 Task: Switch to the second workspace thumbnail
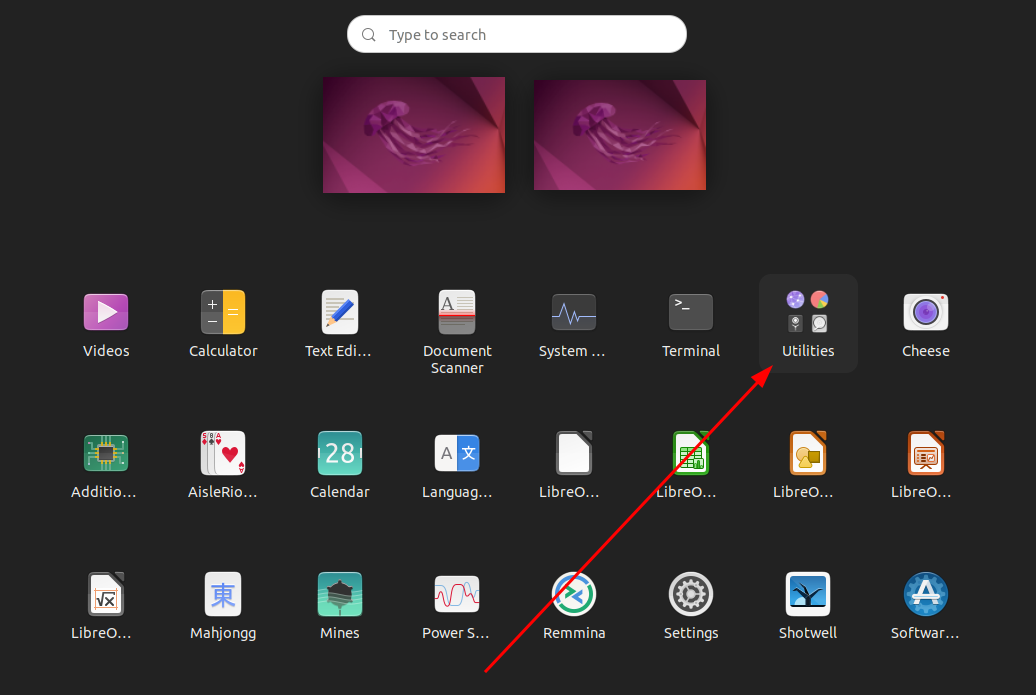620,134
